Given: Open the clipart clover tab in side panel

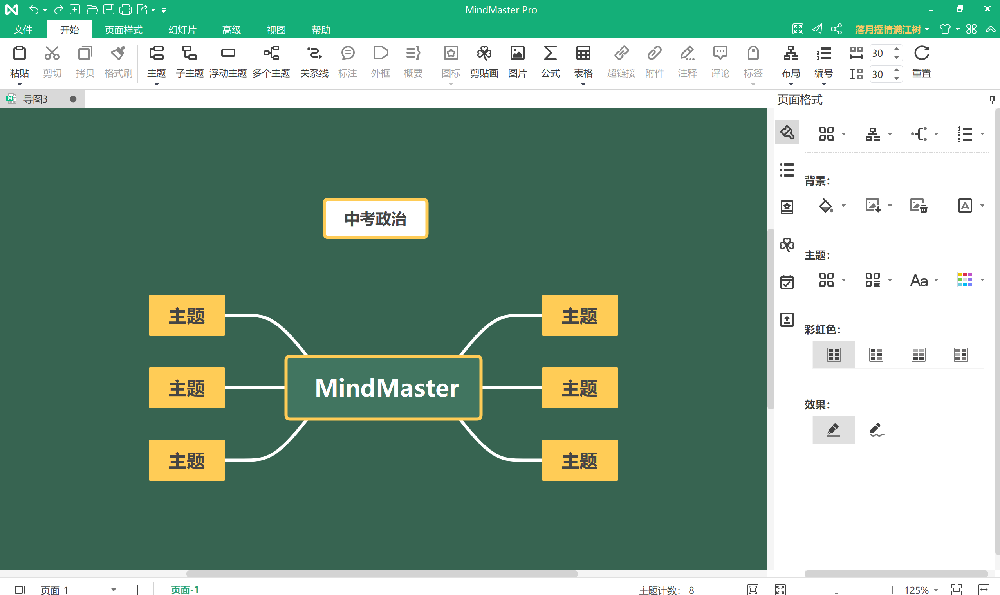Looking at the screenshot, I should 787,244.
